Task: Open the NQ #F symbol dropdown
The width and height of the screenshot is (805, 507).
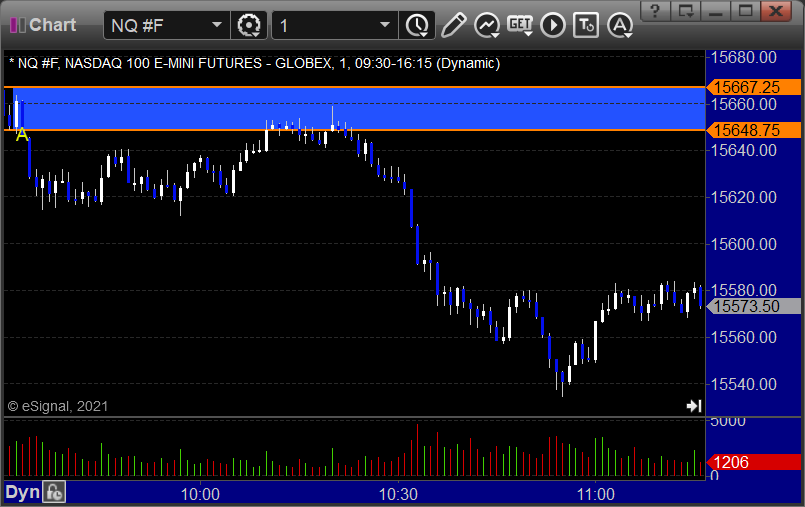Action: point(217,25)
